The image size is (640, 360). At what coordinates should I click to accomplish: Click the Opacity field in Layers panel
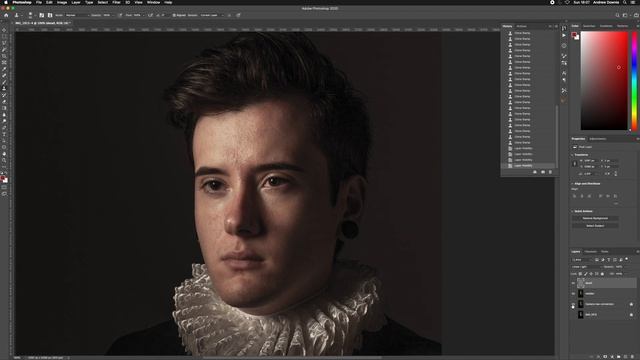[620, 267]
